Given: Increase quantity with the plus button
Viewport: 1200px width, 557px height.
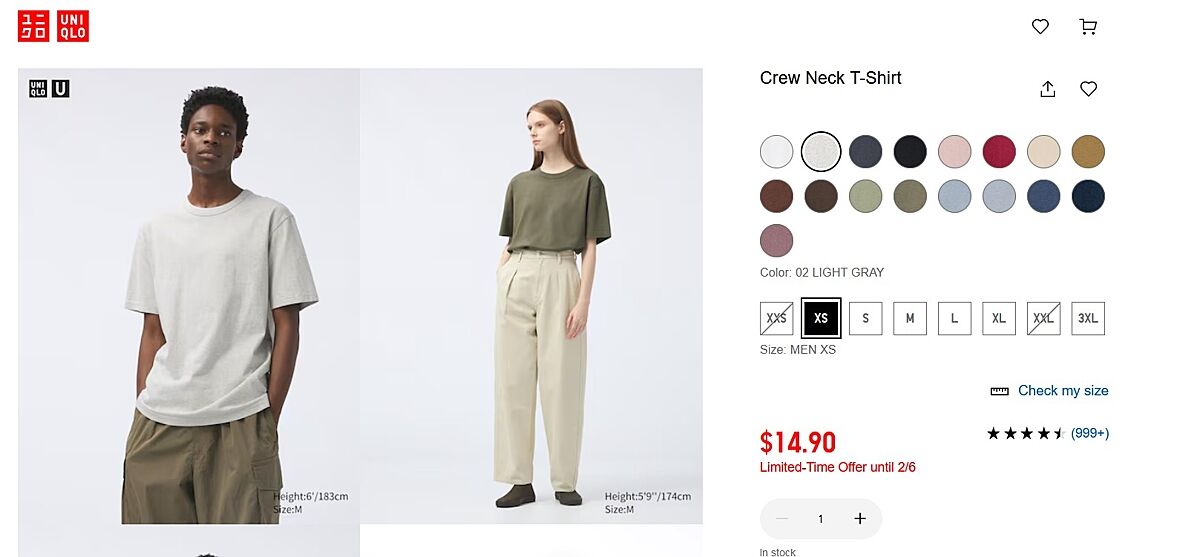Looking at the screenshot, I should (x=860, y=518).
